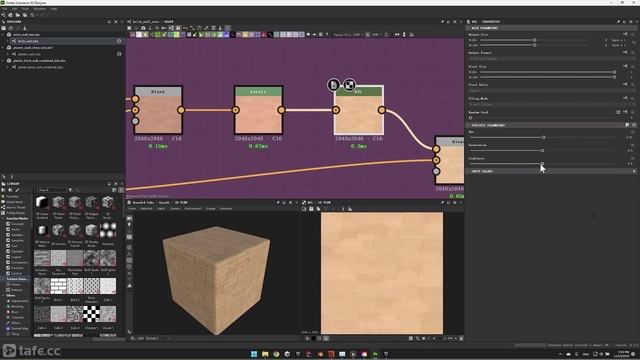
Task: Open the Lights menu in 3D view
Action: [x=161, y=209]
